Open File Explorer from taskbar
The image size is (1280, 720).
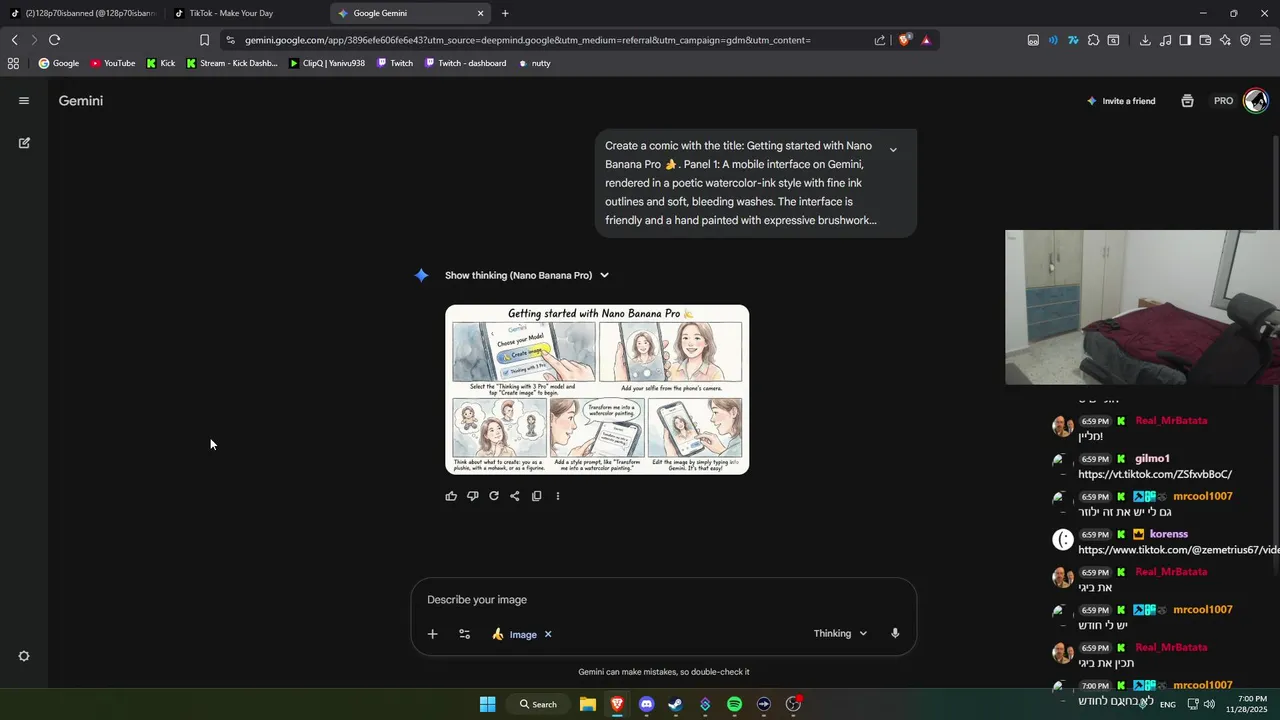tap(588, 704)
